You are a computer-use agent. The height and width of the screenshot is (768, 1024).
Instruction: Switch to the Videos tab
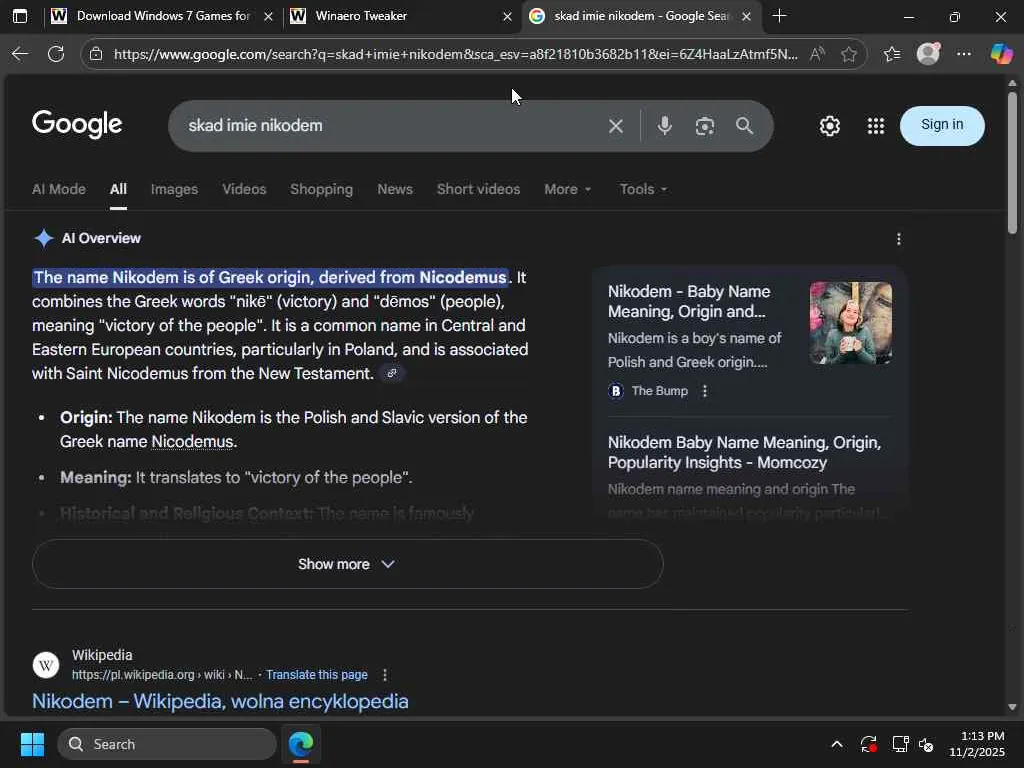click(244, 189)
